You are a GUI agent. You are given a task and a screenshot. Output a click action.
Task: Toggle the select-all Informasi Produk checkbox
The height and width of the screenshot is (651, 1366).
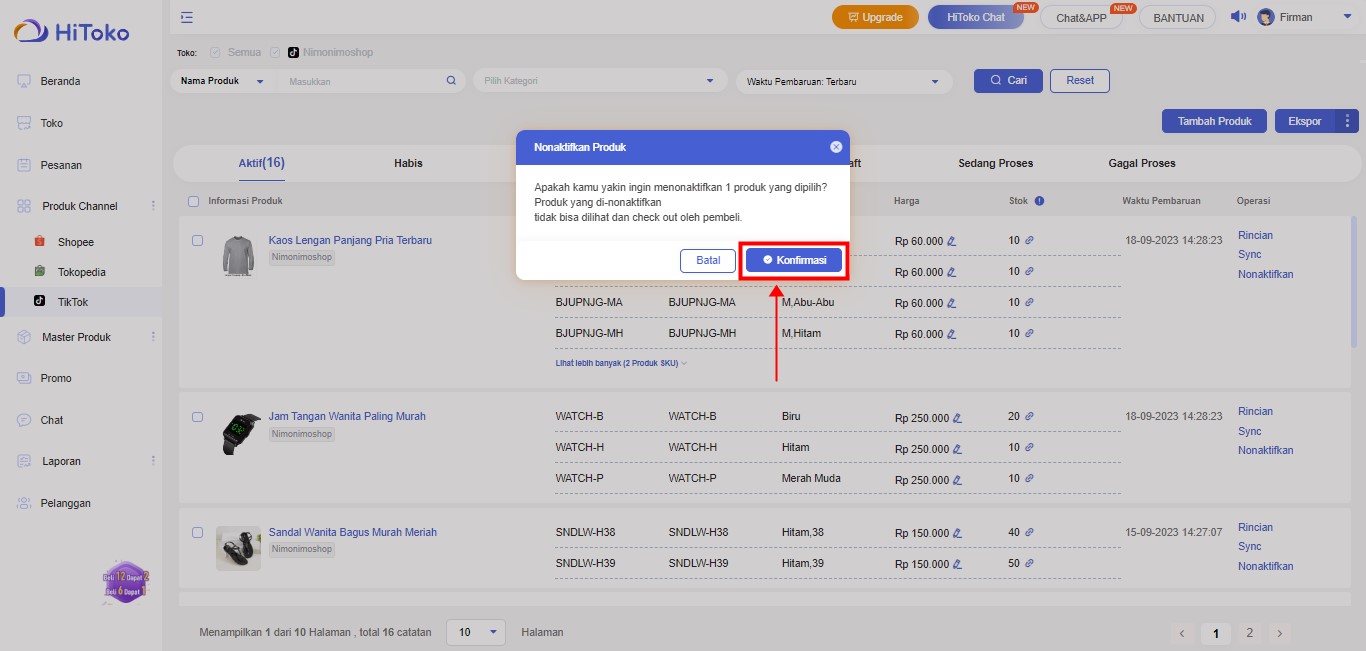[194, 201]
